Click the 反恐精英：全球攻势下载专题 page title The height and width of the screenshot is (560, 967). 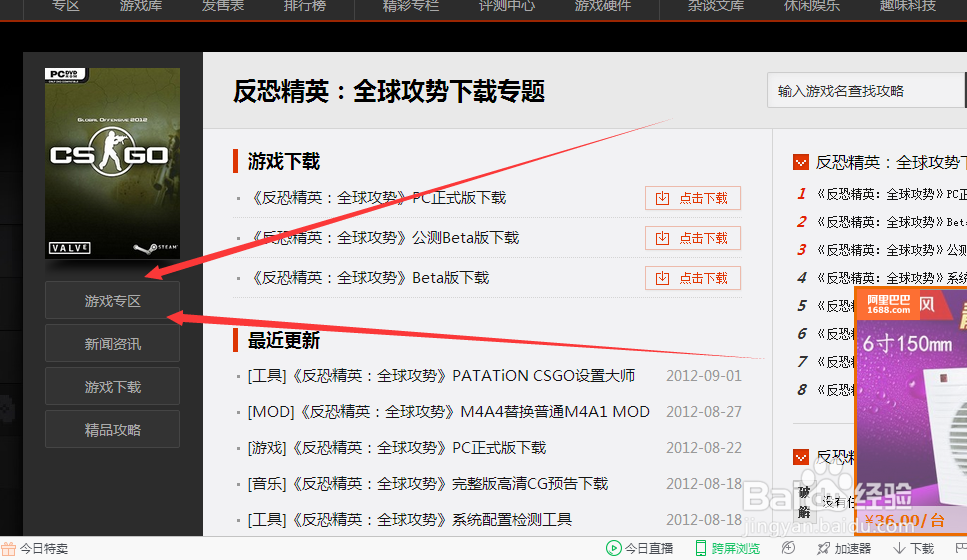point(389,91)
